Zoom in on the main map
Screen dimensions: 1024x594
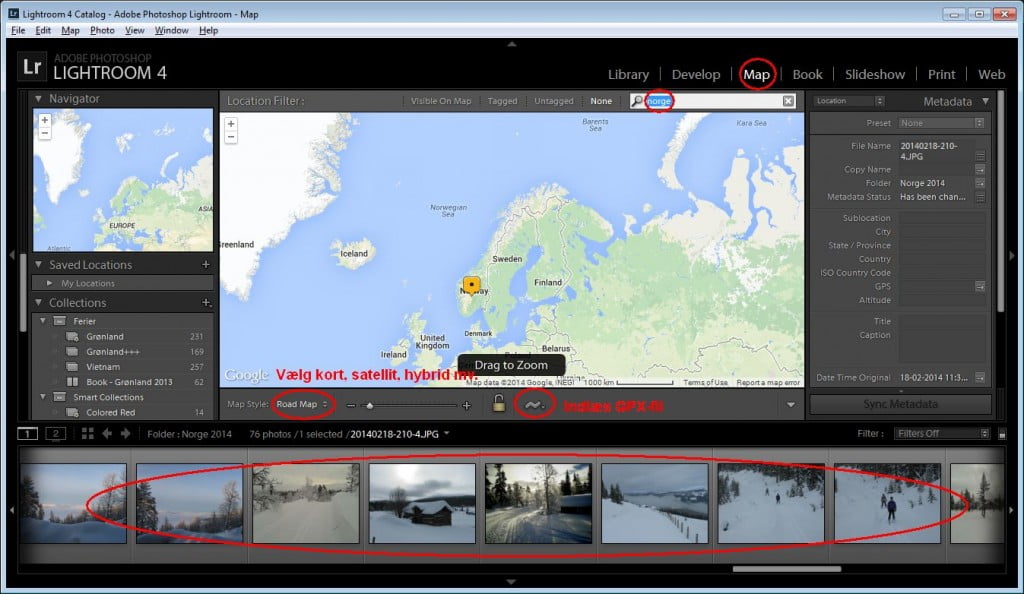[231, 124]
